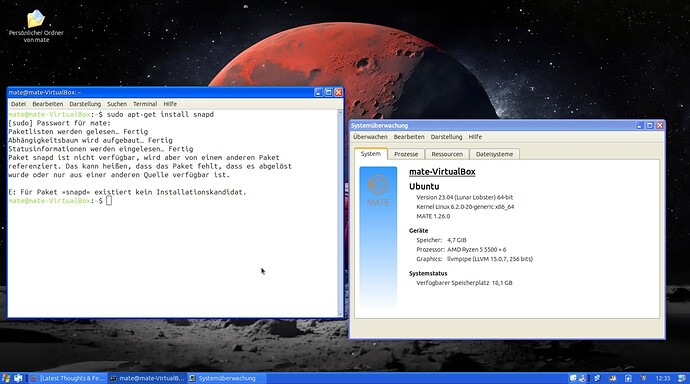Open 'Bearbeiten' menu in Systemüberwachung
690x384 pixels.
pyautogui.click(x=409, y=137)
